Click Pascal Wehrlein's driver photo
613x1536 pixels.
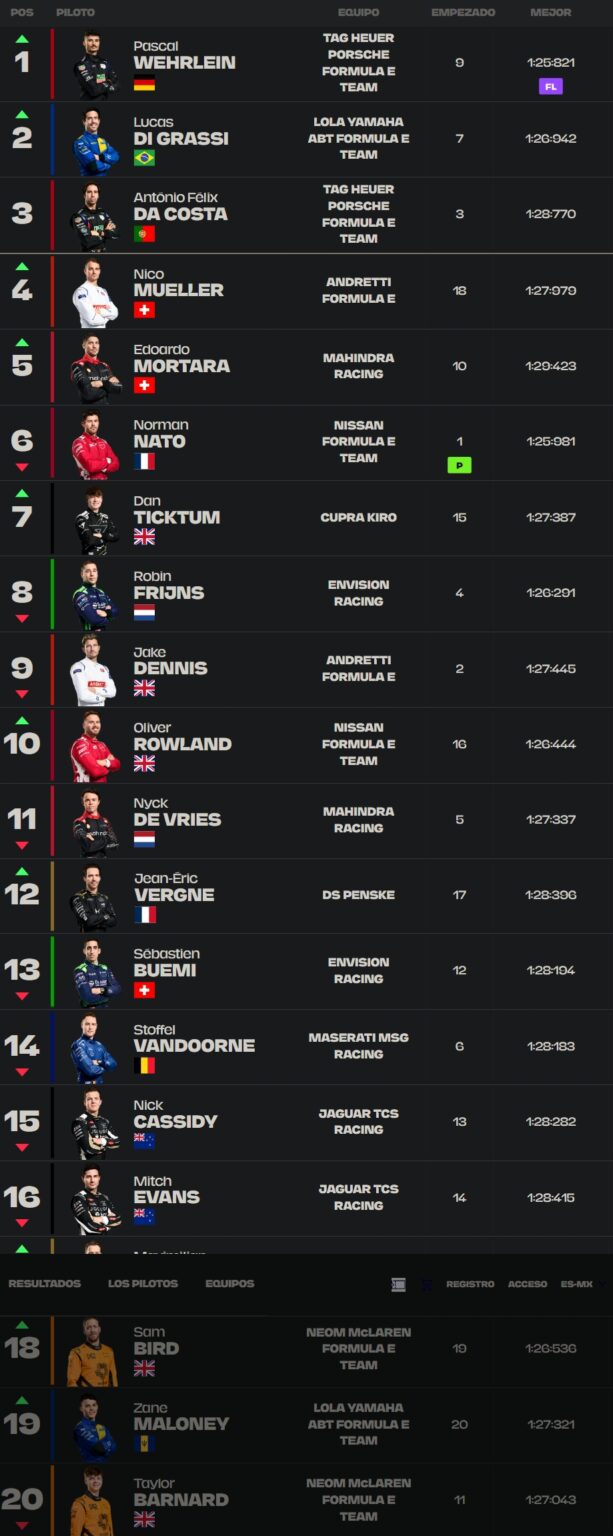click(92, 64)
